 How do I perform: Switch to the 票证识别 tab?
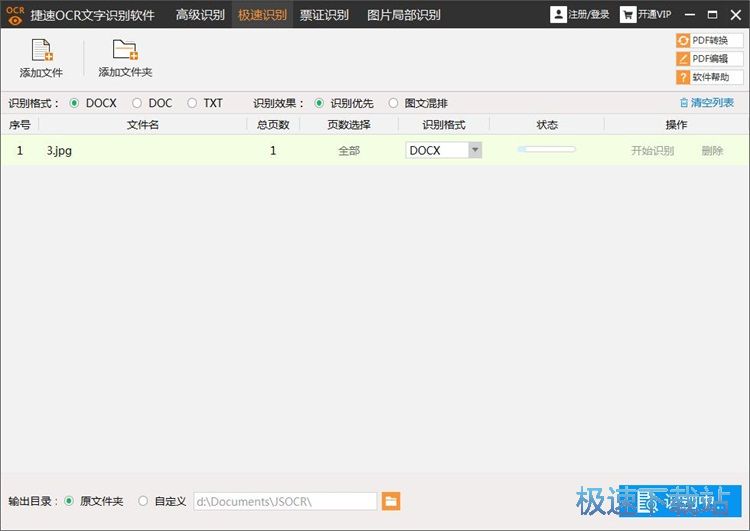click(324, 15)
